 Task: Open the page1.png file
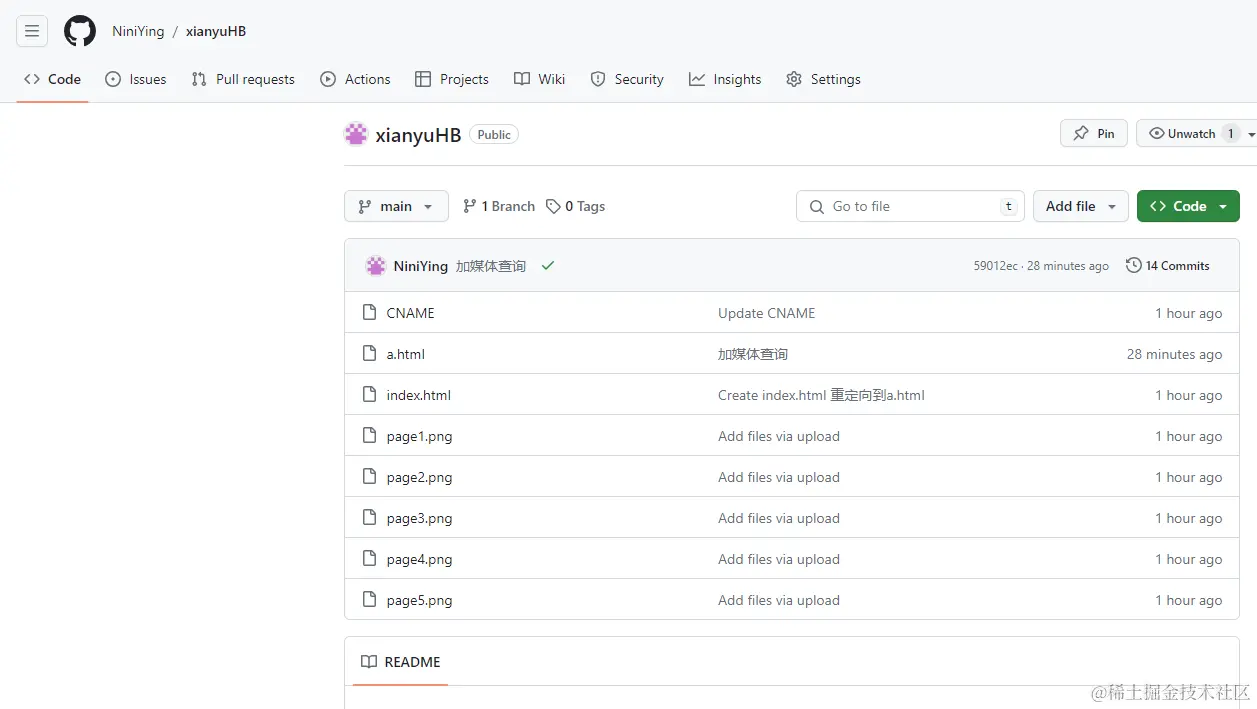coord(420,436)
